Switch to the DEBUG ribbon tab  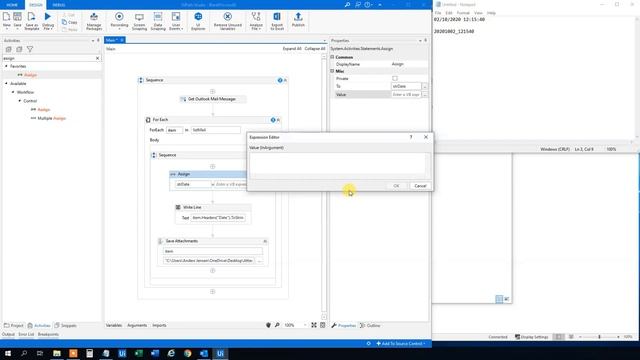click(59, 5)
